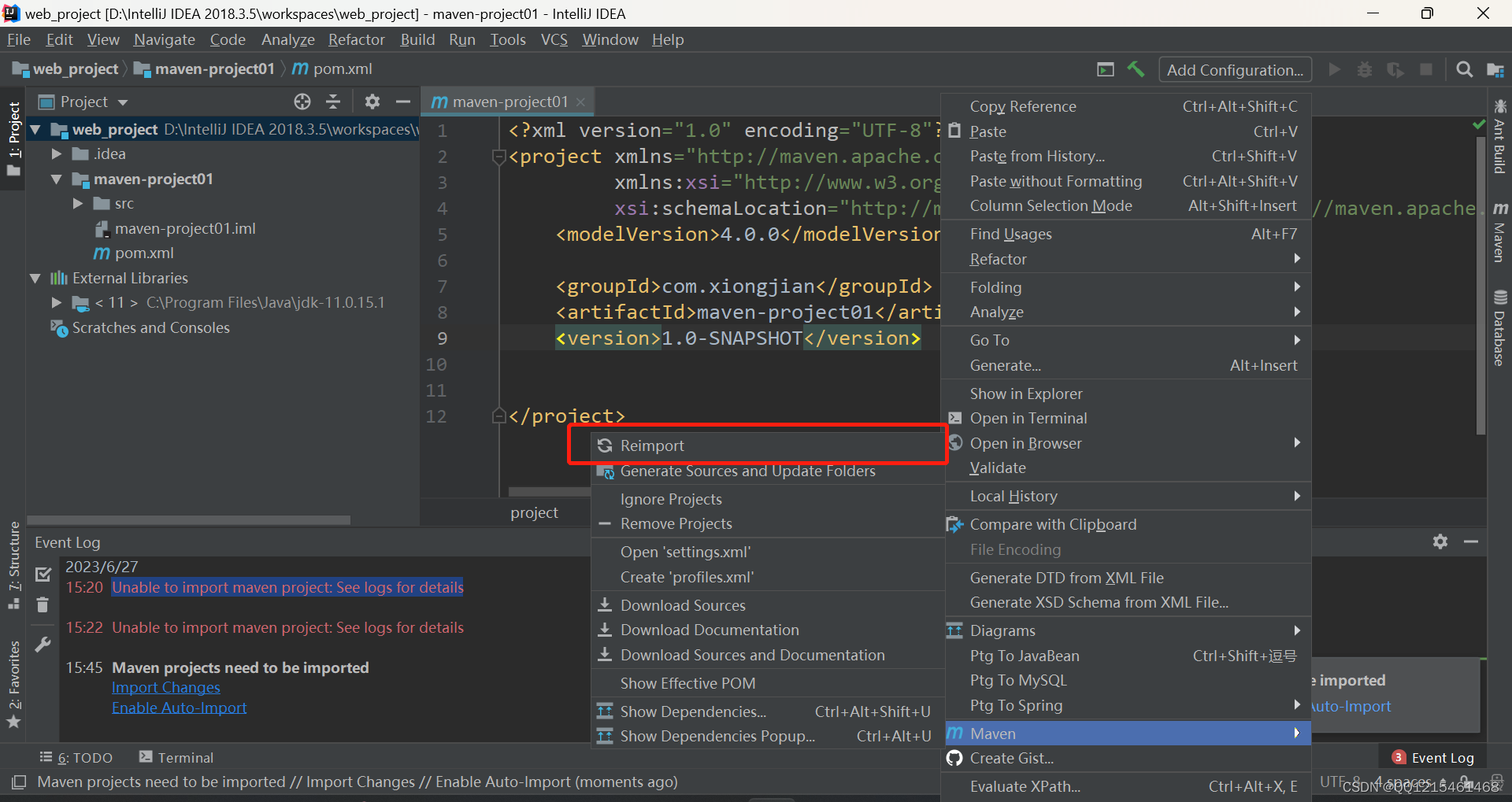
Task: Expand the .idea folder node
Action: point(56,154)
